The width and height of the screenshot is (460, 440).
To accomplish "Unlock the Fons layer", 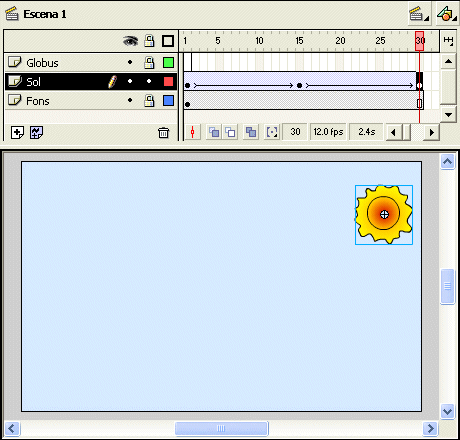I will click(149, 100).
